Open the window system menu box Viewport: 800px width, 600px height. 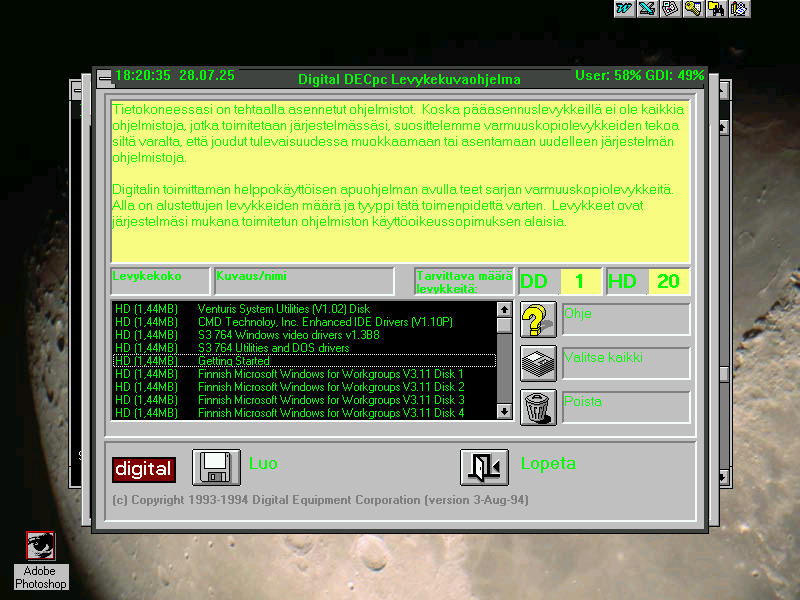pos(105,77)
